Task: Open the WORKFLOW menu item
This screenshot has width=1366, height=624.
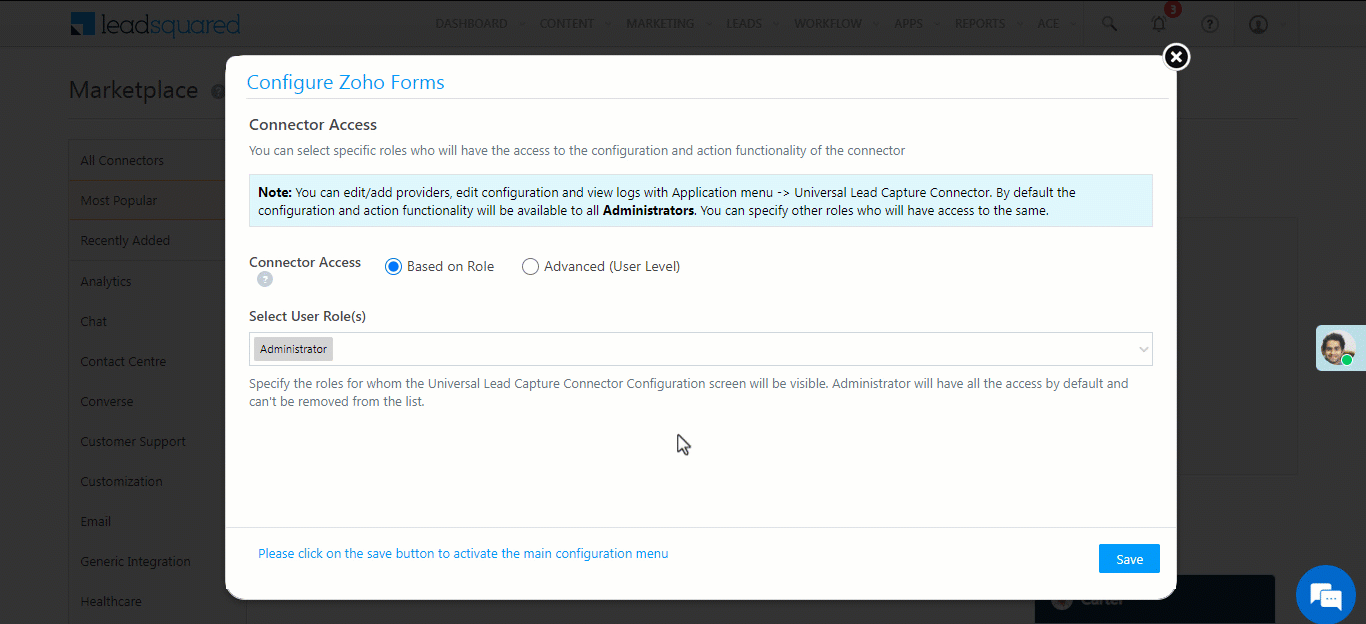Action: pos(828,23)
